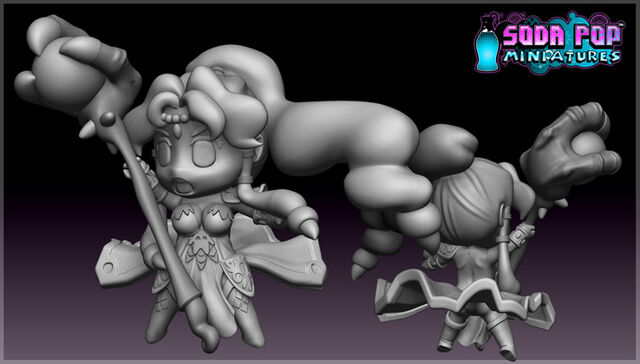The image size is (640, 364).
Task: Click the word MINIATURES in the logo
Action: pyautogui.click(x=562, y=57)
